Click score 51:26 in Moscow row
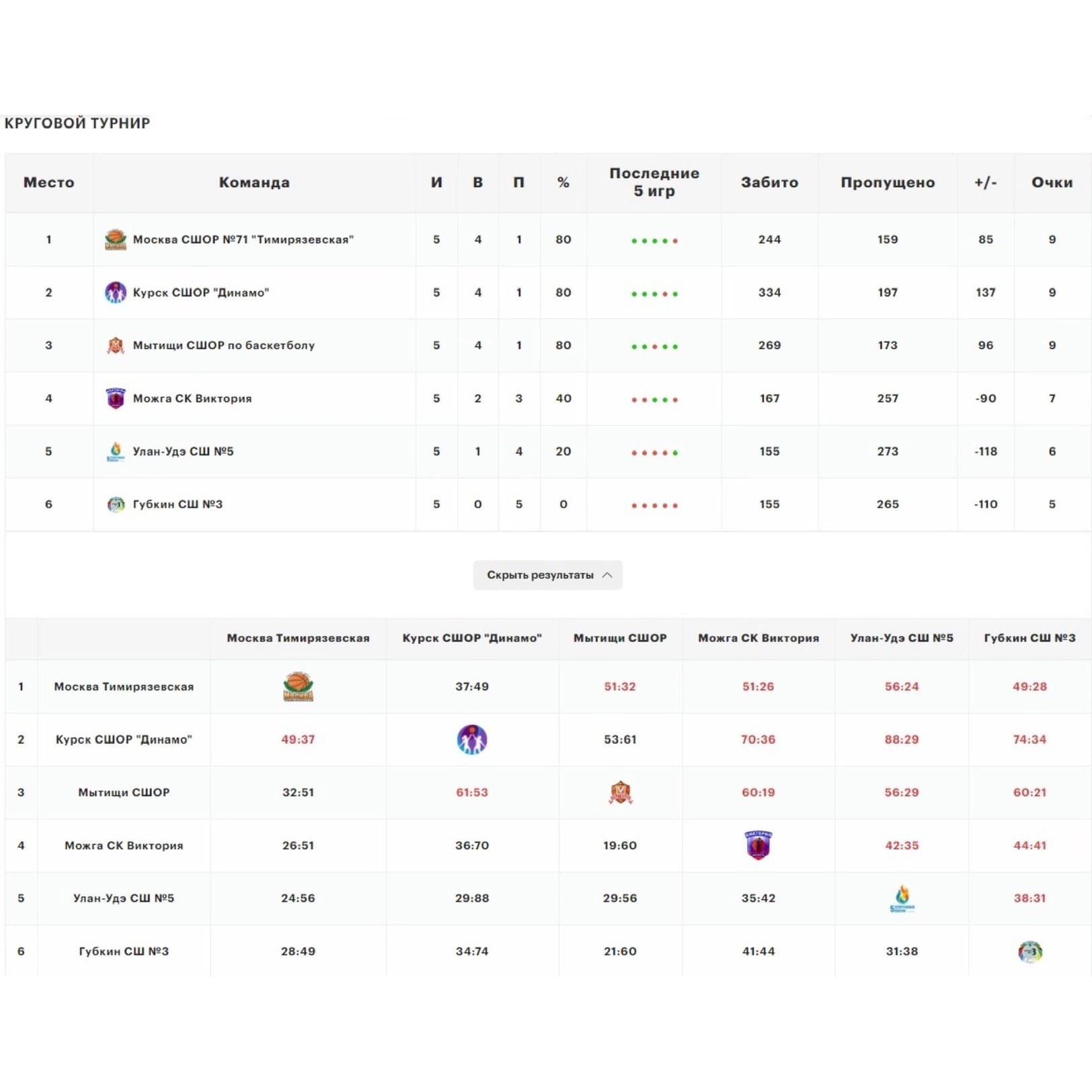 (x=758, y=687)
